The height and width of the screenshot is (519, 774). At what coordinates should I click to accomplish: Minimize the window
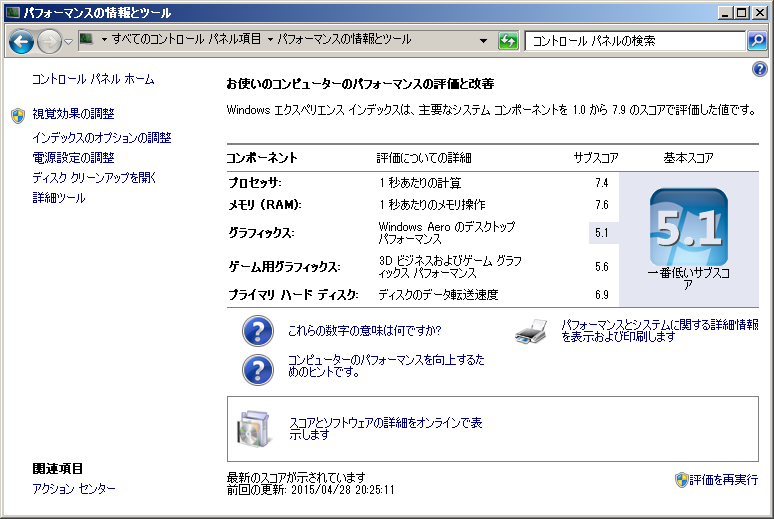pyautogui.click(x=724, y=12)
